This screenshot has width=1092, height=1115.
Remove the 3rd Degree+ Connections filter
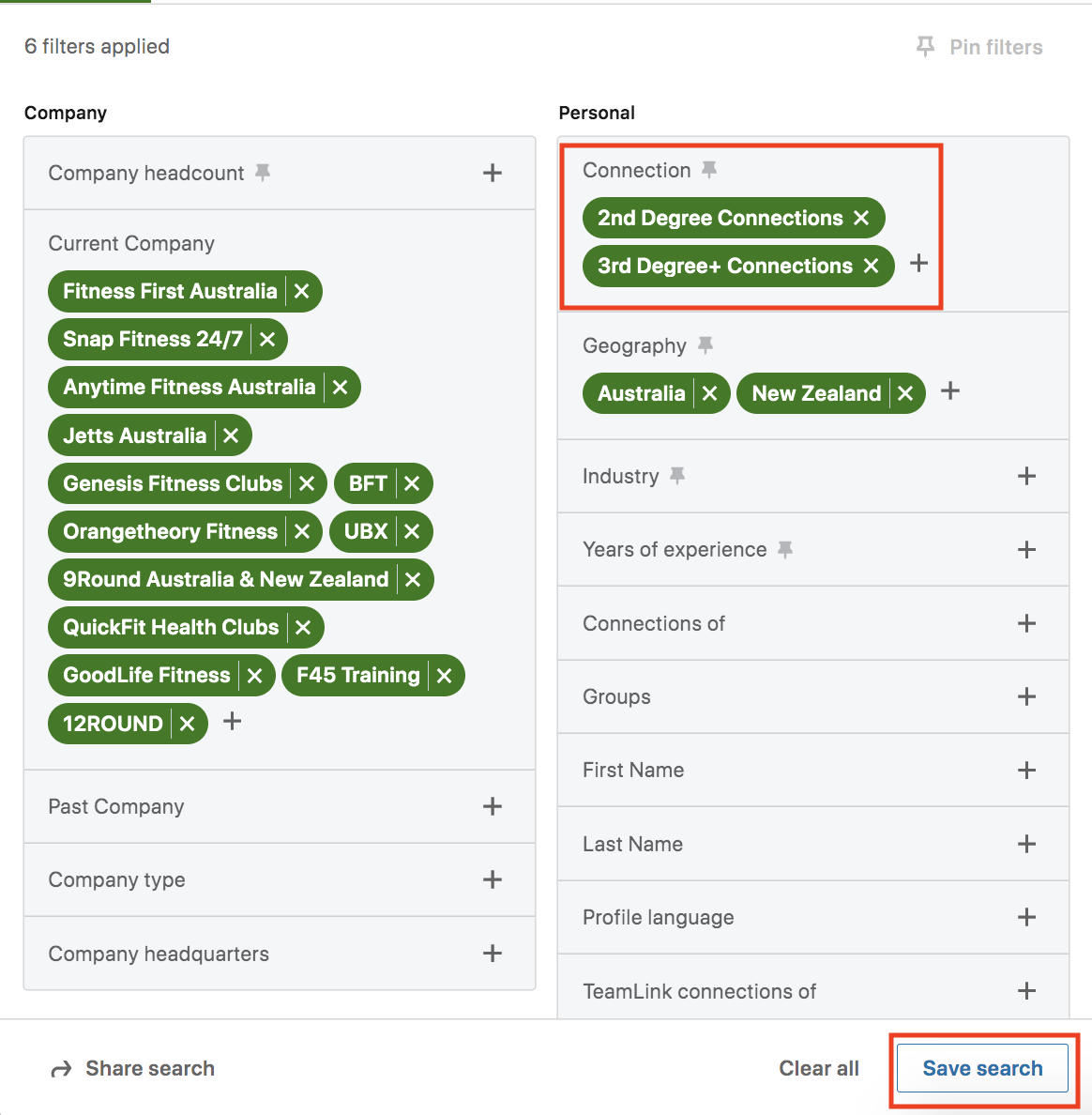pos(871,266)
